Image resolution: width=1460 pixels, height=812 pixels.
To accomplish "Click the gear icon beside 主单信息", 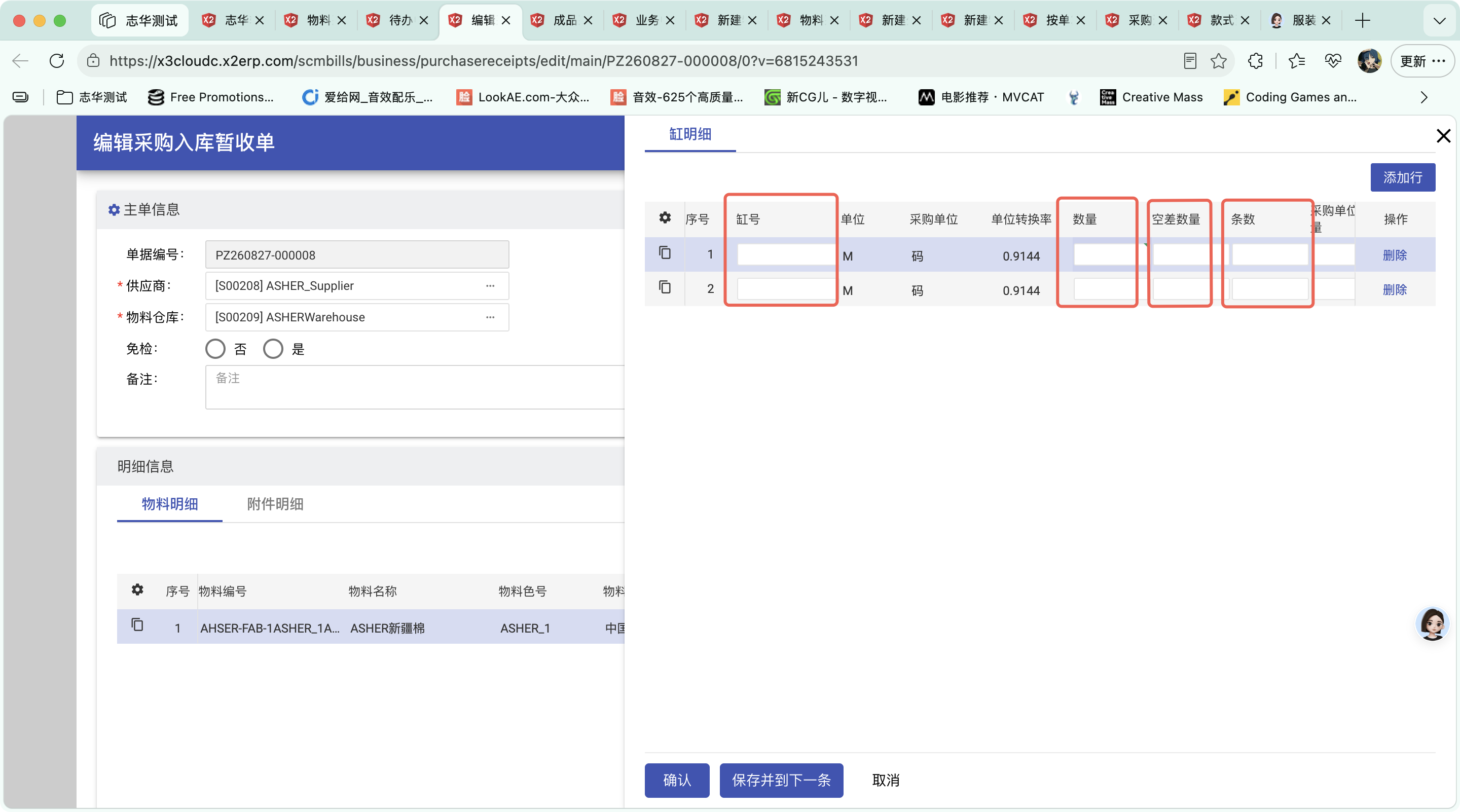I will [114, 210].
